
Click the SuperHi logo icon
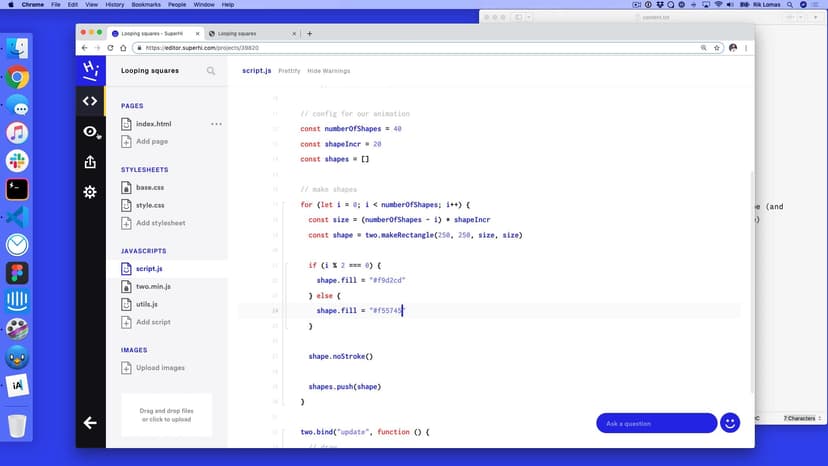[90, 70]
